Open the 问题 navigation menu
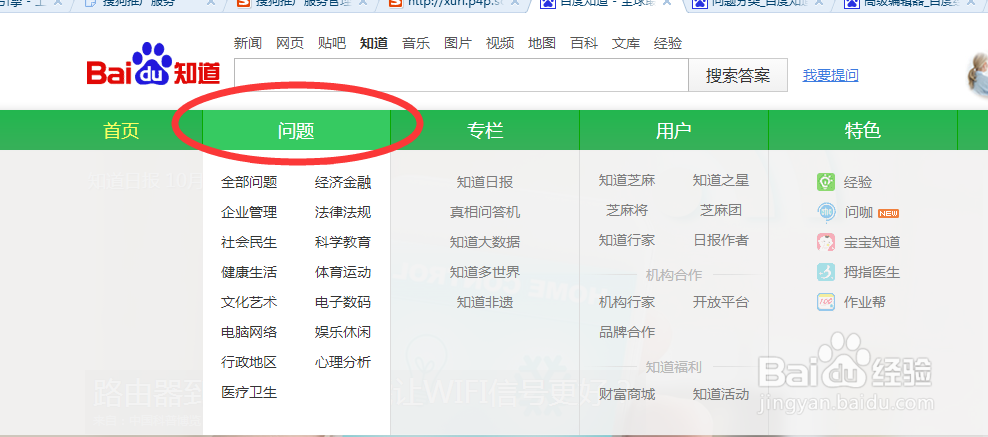 296,130
